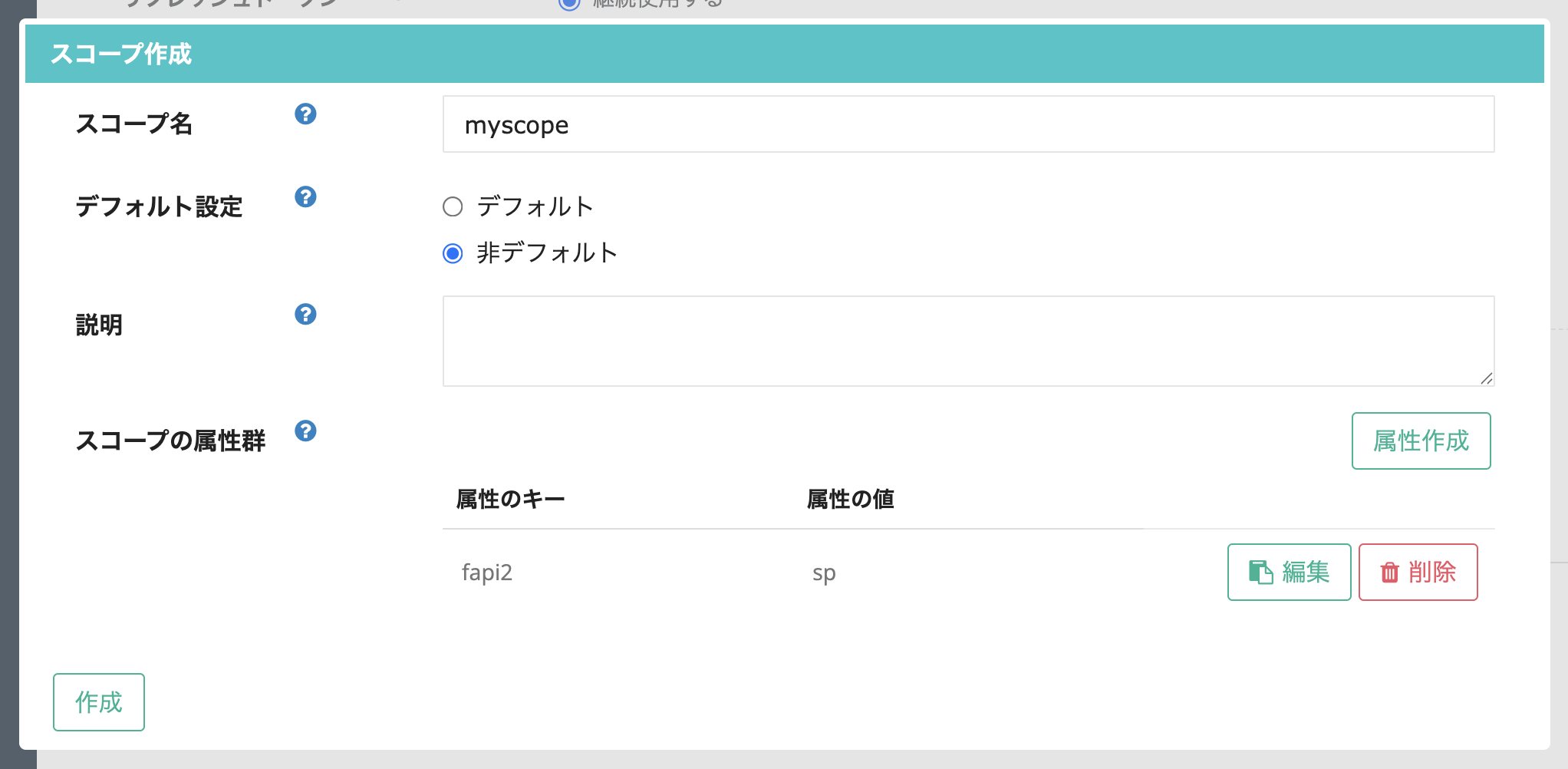Click the デフォルト設定 label text

point(159,206)
